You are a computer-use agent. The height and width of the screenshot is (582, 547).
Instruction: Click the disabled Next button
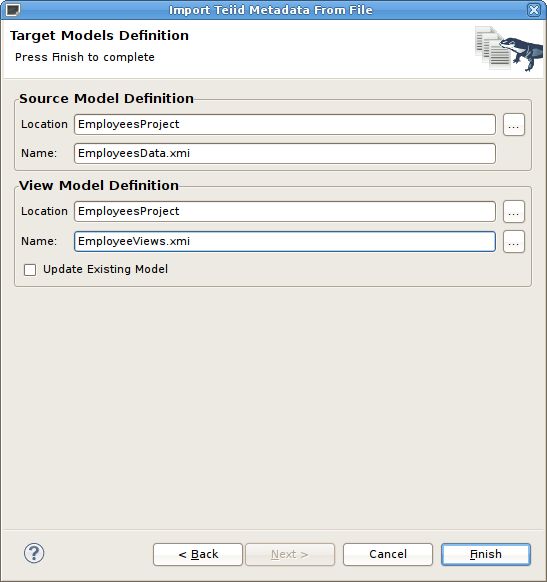[x=290, y=554]
